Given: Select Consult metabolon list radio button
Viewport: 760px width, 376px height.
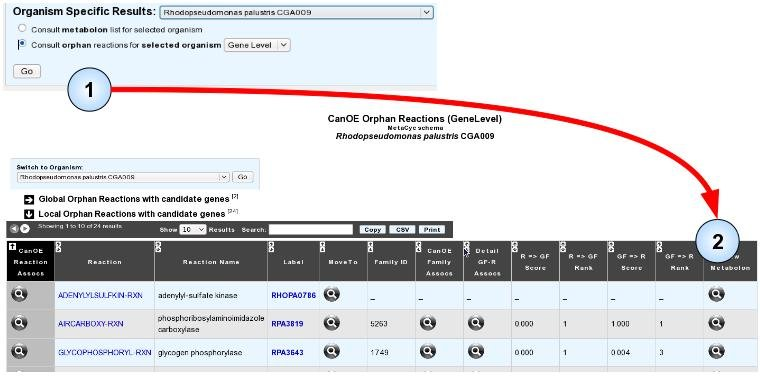Looking at the screenshot, I should 22,29.
